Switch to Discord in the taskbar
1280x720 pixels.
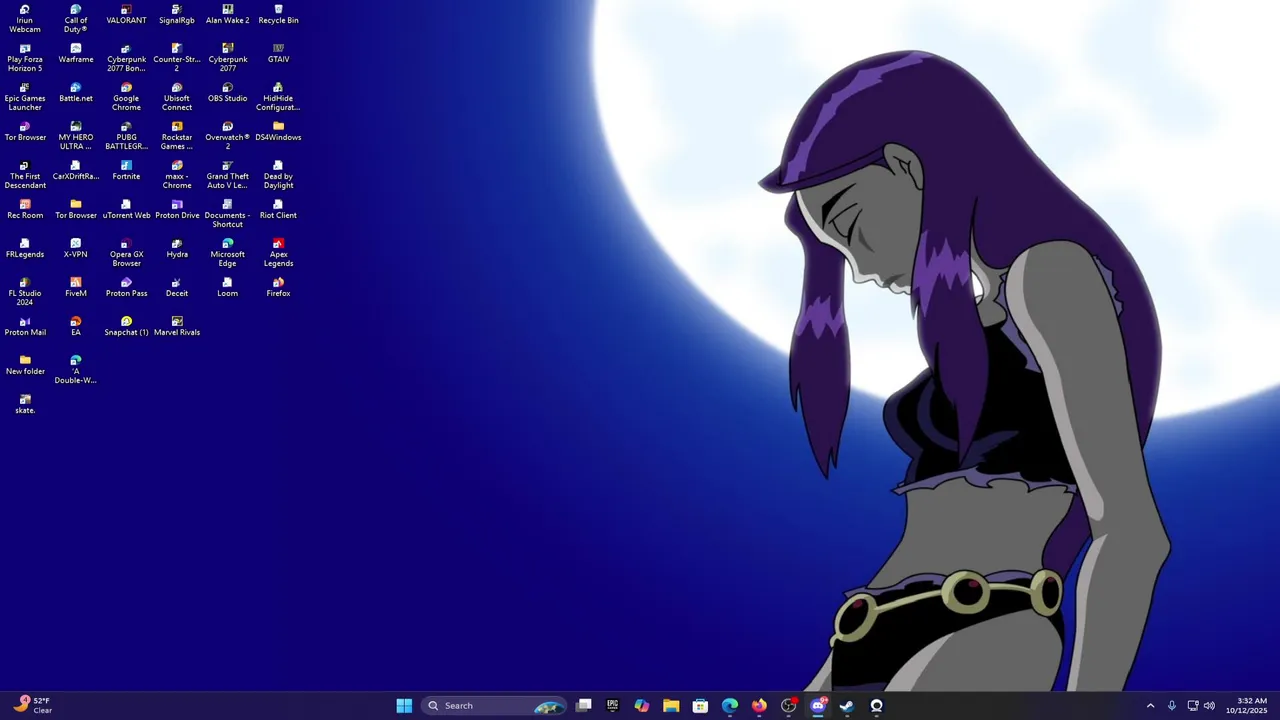click(818, 706)
